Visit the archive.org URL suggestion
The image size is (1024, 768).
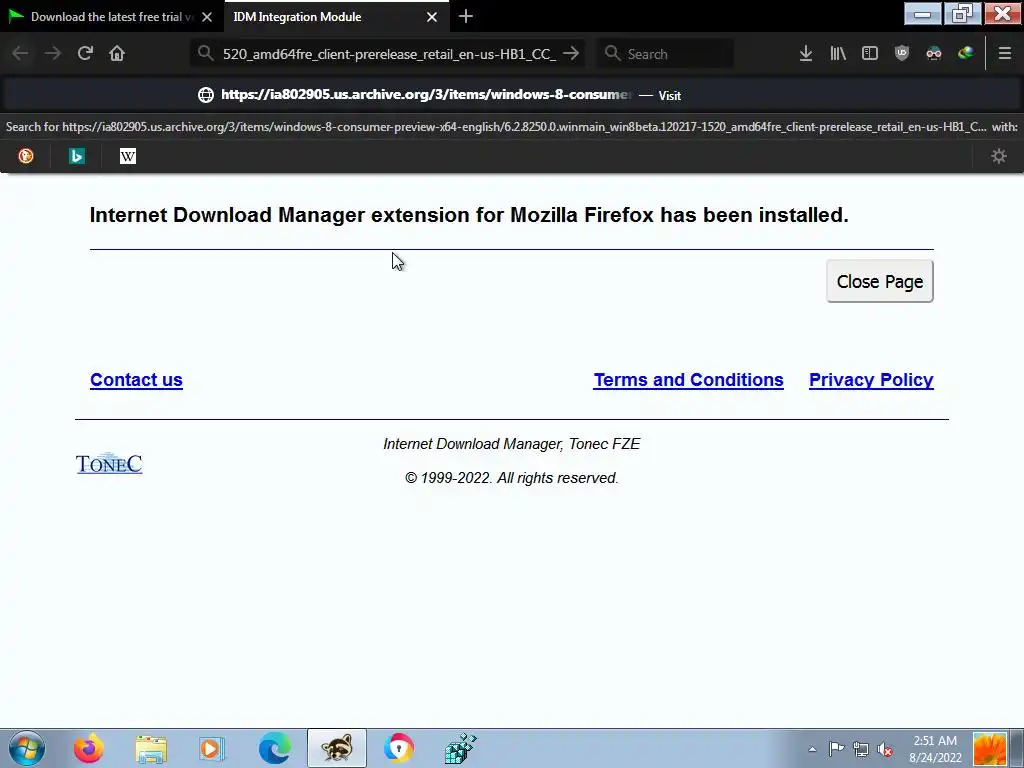pyautogui.click(x=512, y=95)
